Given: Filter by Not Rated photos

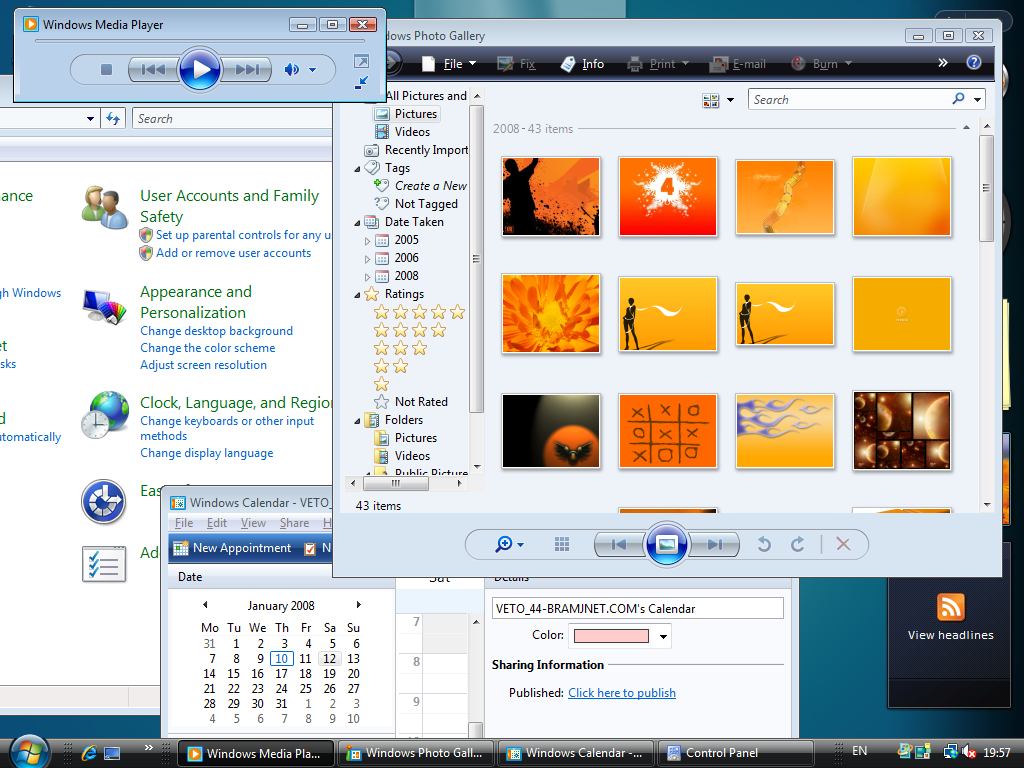Looking at the screenshot, I should click(411, 402).
